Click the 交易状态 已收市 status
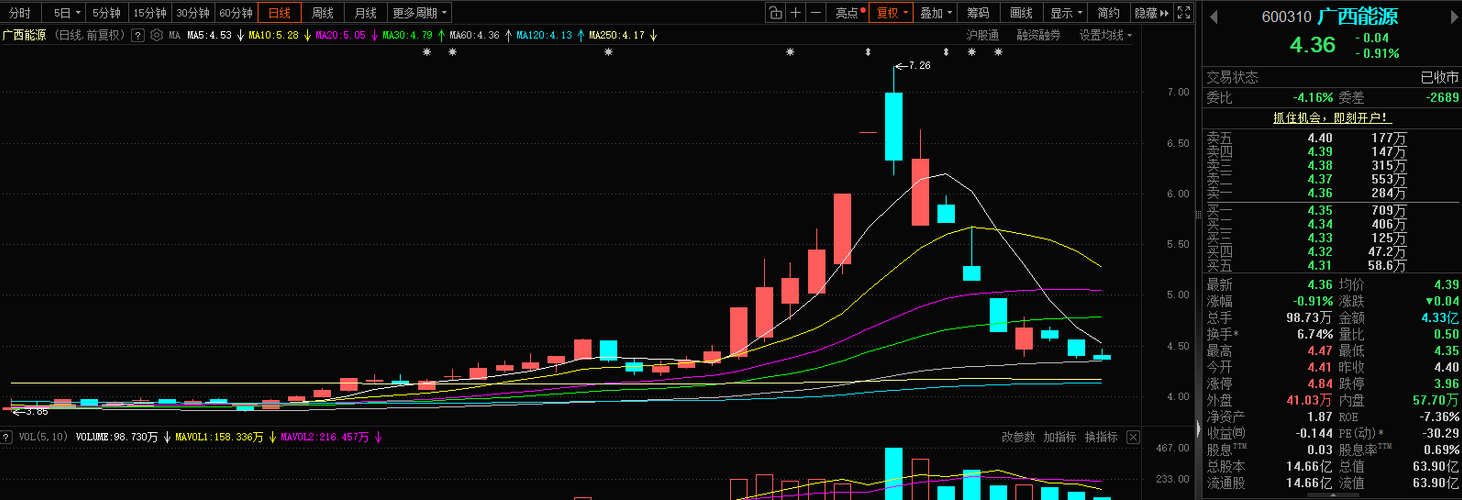1462x500 pixels. [1440, 77]
